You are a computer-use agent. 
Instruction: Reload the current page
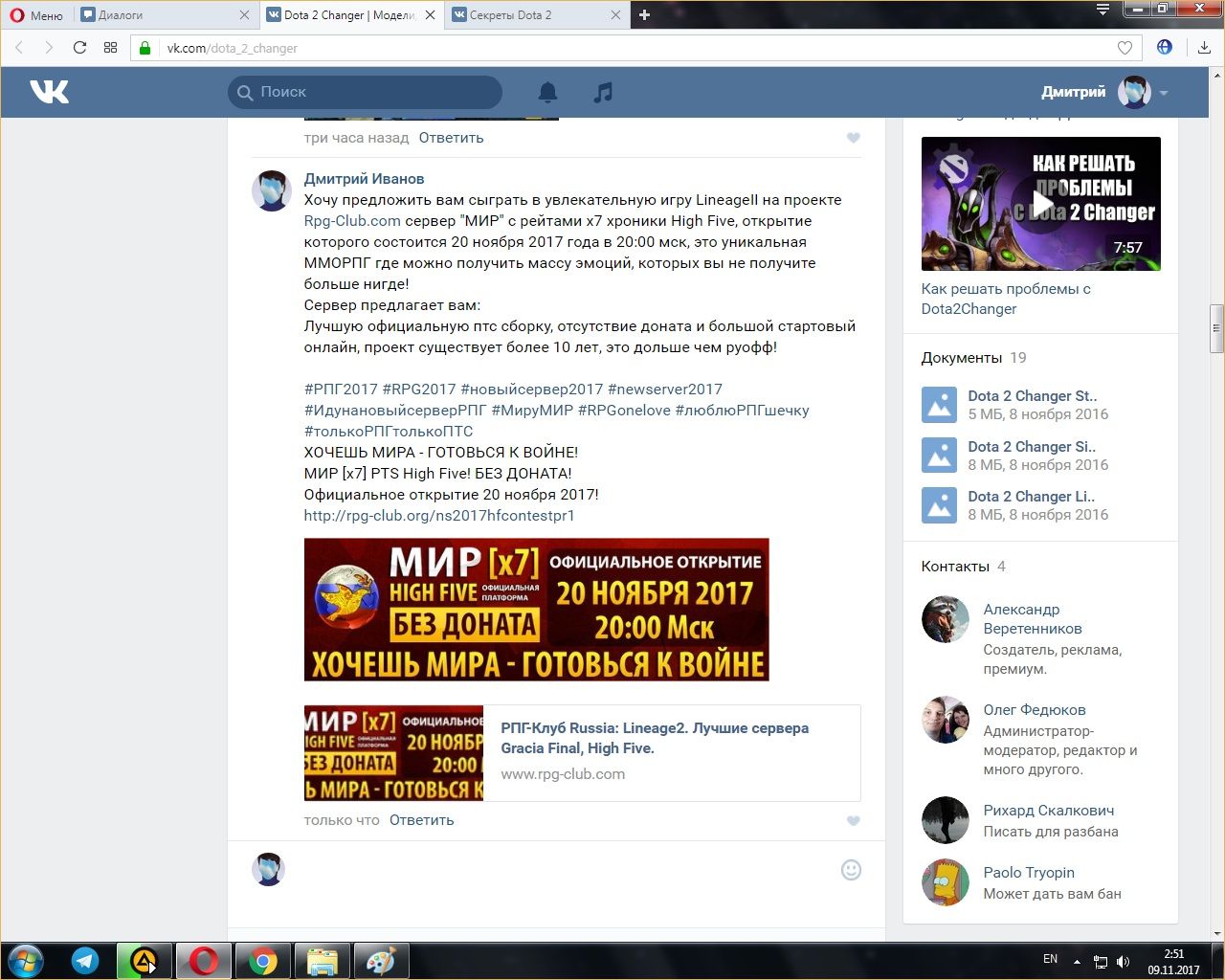[x=79, y=48]
